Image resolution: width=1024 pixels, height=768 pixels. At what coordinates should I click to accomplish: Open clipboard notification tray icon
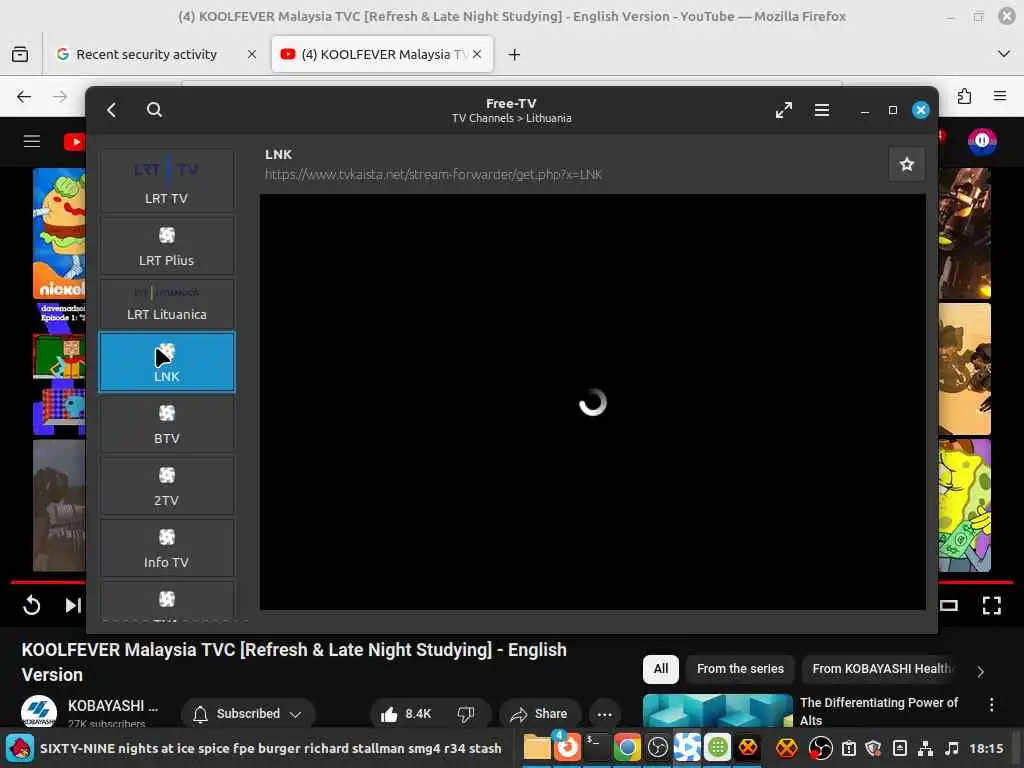848,748
